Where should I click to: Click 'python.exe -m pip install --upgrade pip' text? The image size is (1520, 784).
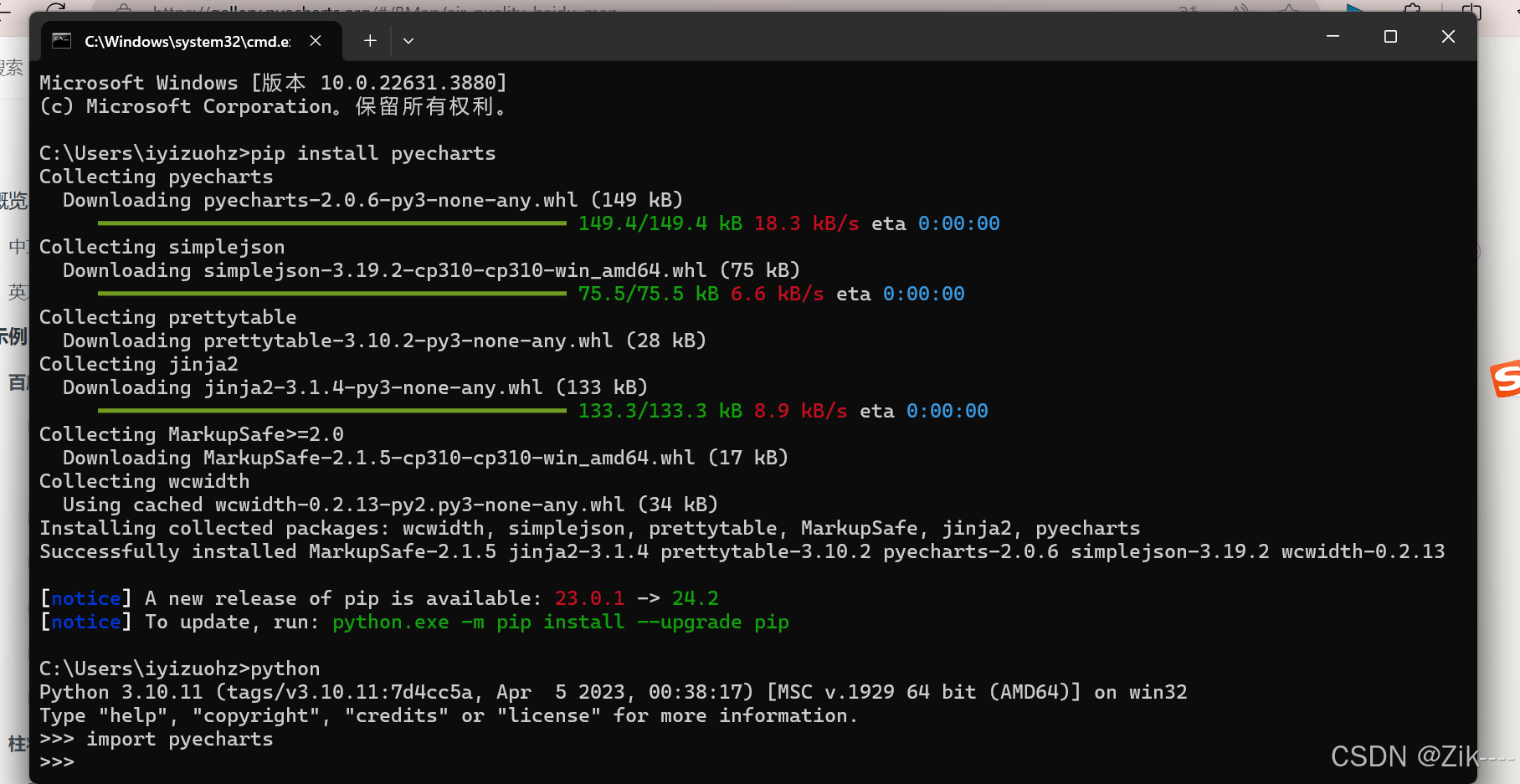pyautogui.click(x=561, y=622)
